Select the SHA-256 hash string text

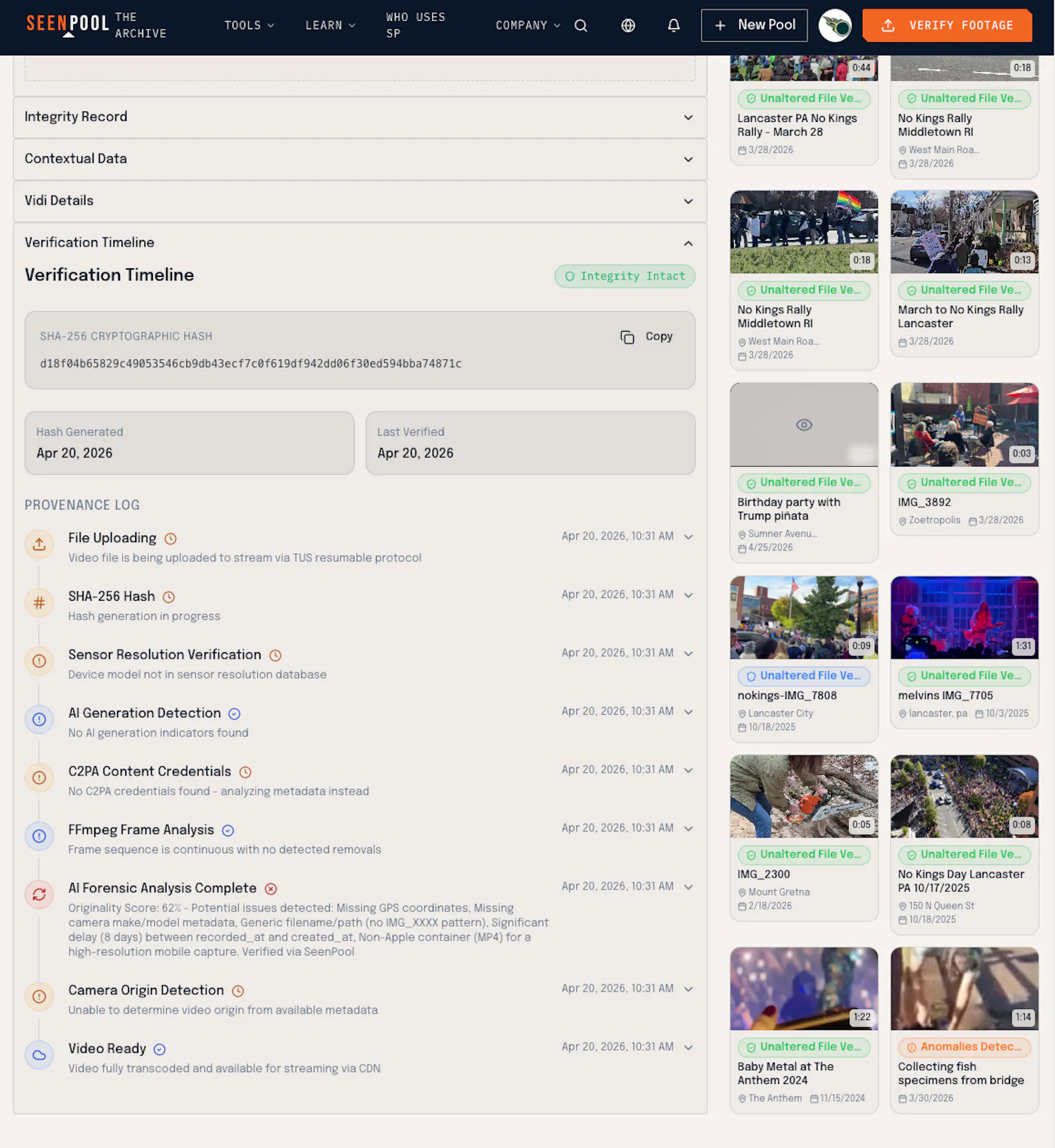coord(251,364)
